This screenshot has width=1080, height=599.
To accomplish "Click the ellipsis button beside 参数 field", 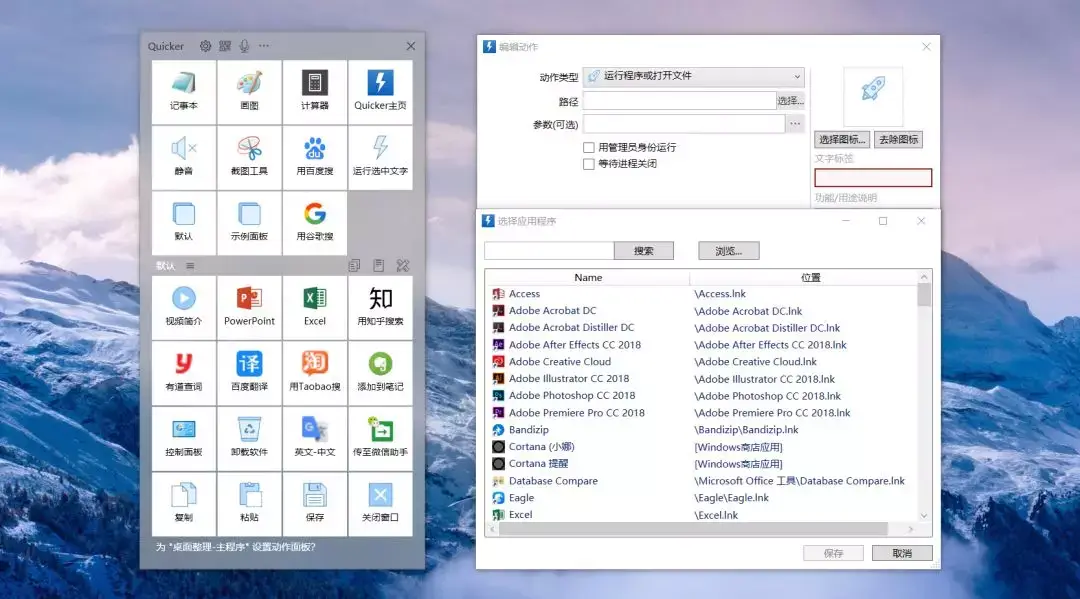I will point(795,124).
